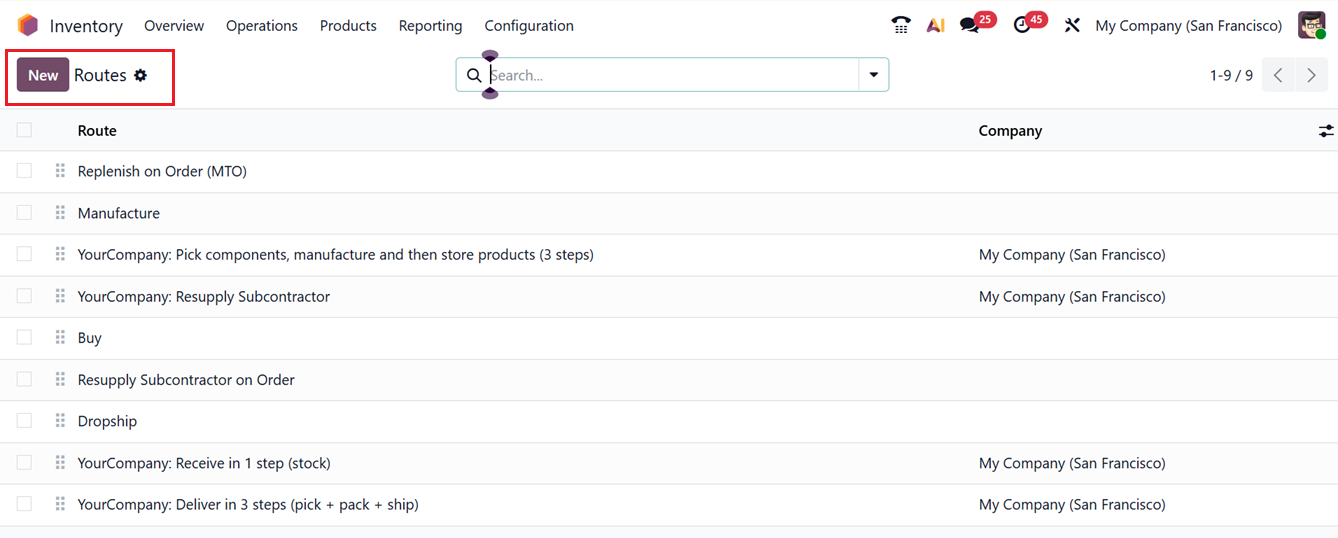This screenshot has width=1338, height=538.
Task: Click the Inventory app logo icon
Action: [x=28, y=26]
